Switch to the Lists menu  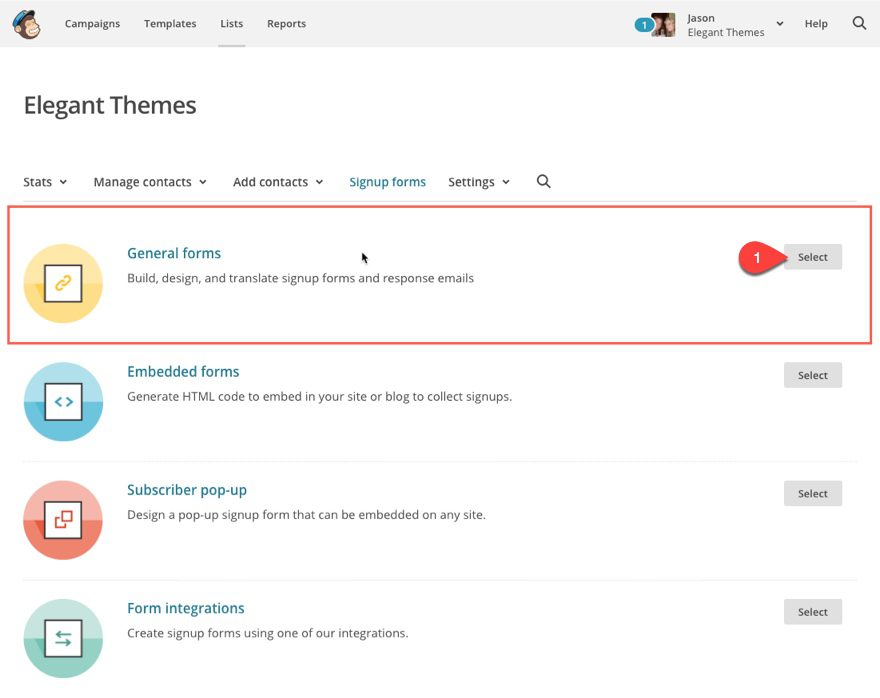[231, 24]
